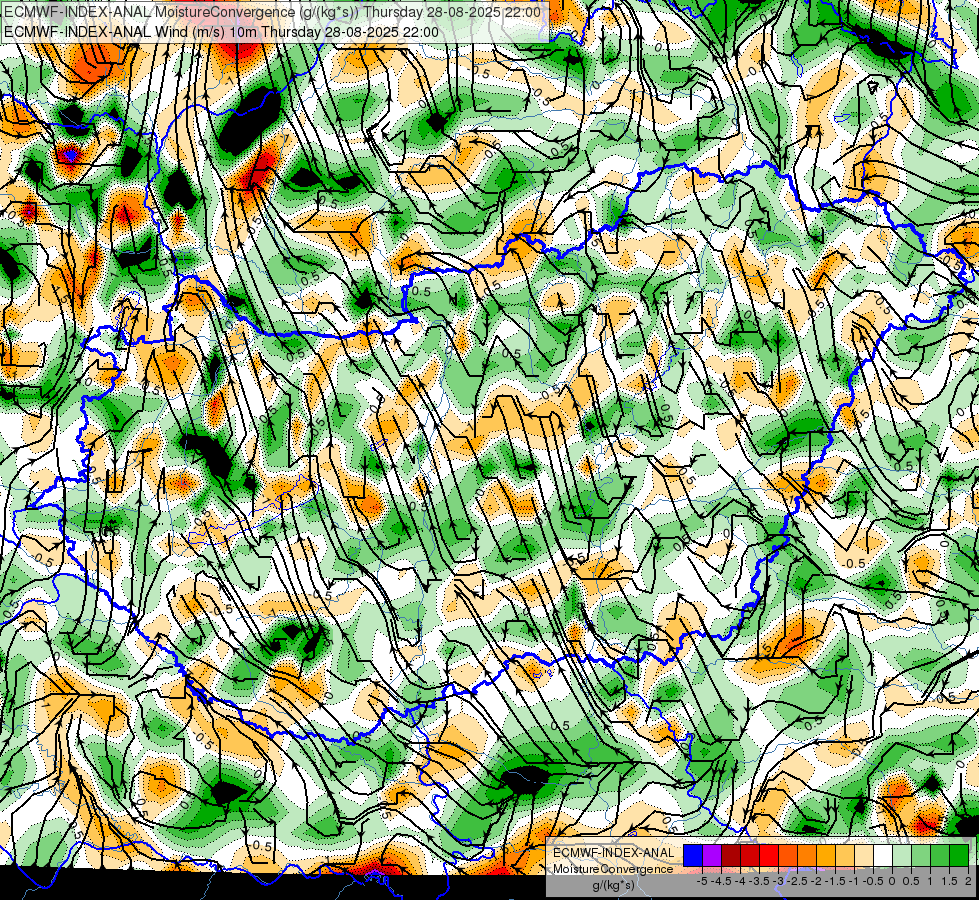The image size is (979, 900).
Task: Click the '-3' legend scale value
Action: point(779,881)
